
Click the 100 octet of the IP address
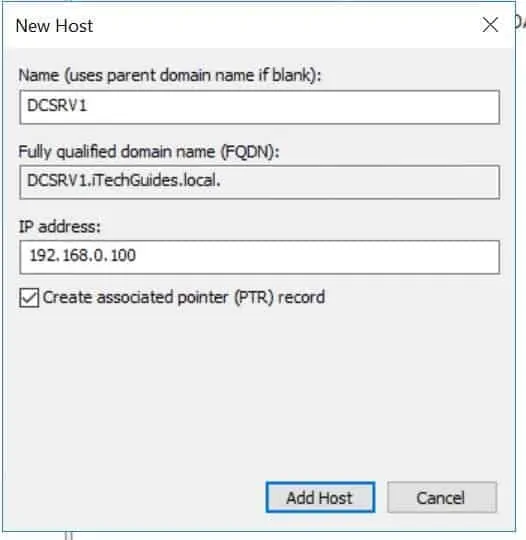pyautogui.click(x=123, y=256)
